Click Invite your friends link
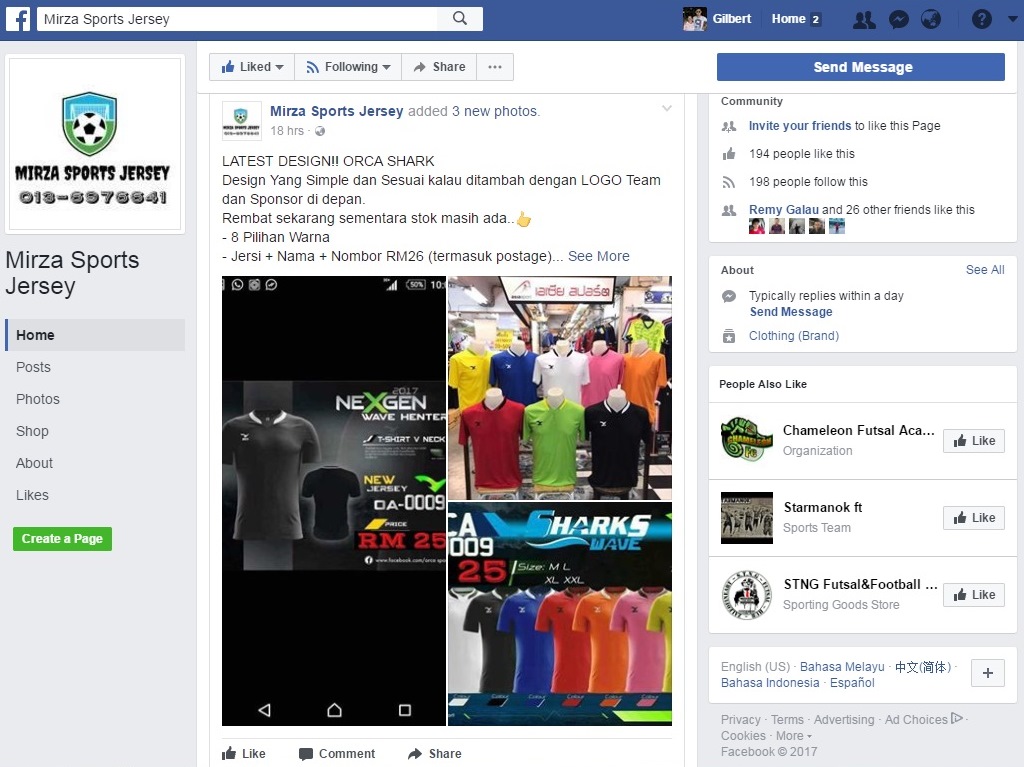This screenshot has width=1024, height=767. 800,125
